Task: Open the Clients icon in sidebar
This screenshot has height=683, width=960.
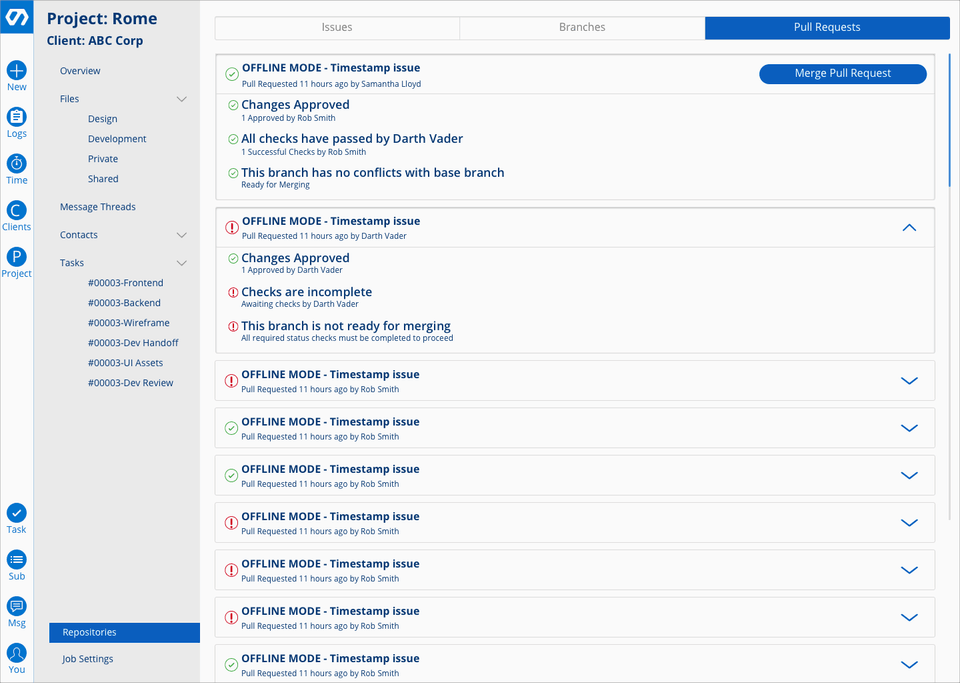Action: tap(17, 211)
